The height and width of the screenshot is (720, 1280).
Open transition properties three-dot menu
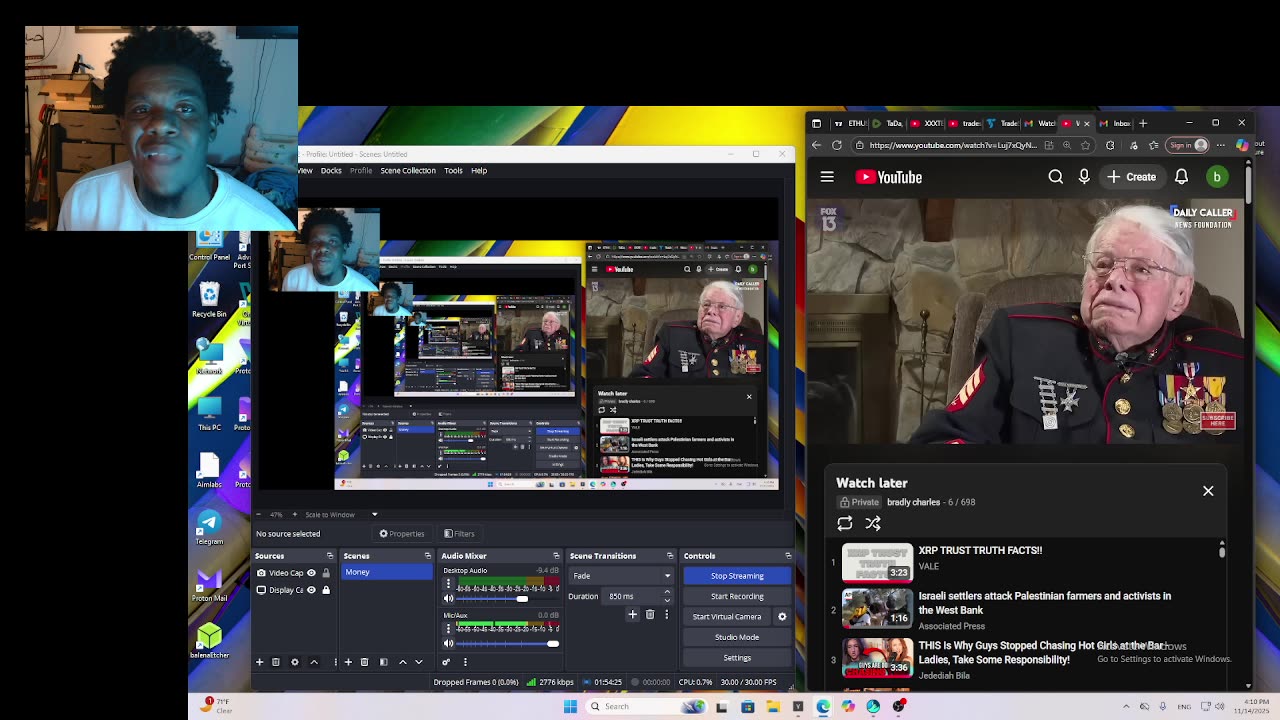coord(666,615)
